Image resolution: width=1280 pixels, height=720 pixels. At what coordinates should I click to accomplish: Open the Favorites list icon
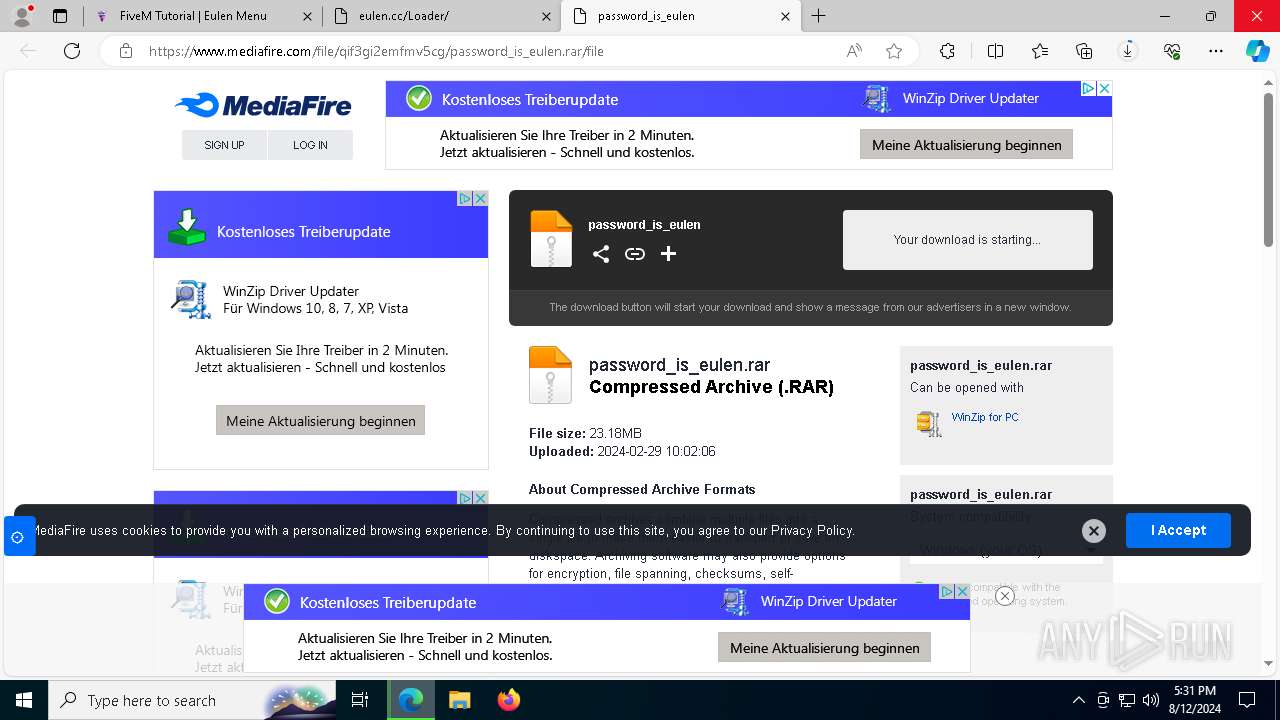click(1040, 51)
